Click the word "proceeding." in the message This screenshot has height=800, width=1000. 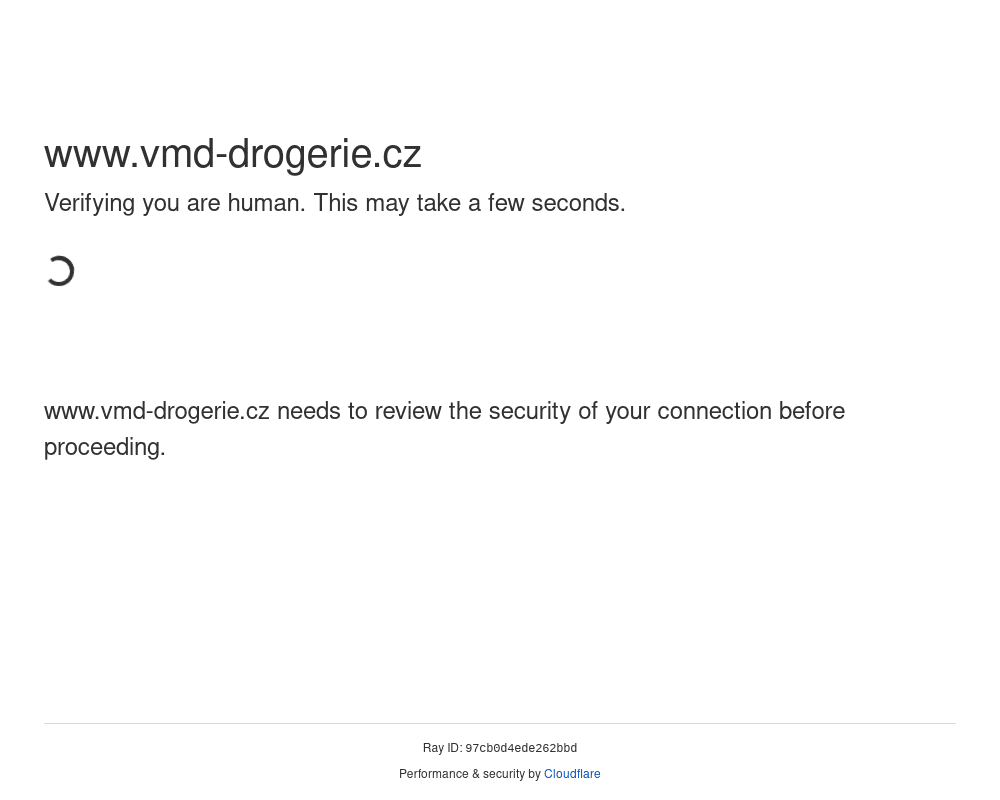tap(105, 447)
